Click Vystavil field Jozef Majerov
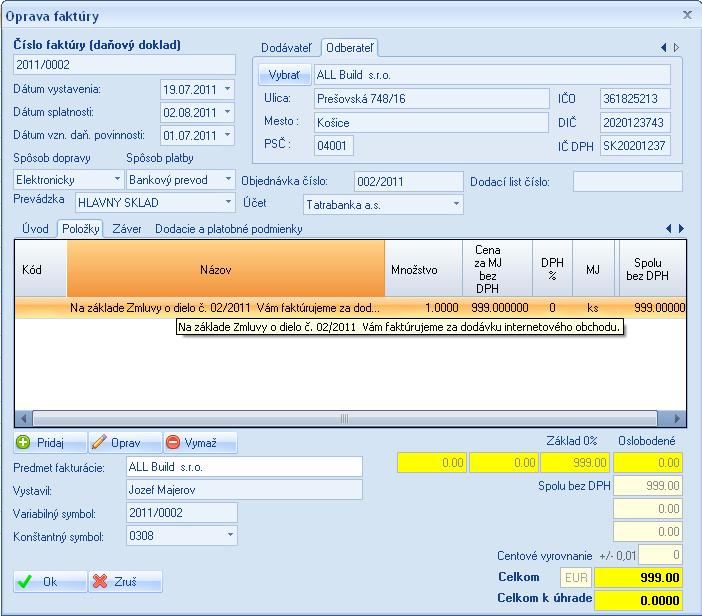Screen dimensions: 702x616 pyautogui.click(x=244, y=490)
